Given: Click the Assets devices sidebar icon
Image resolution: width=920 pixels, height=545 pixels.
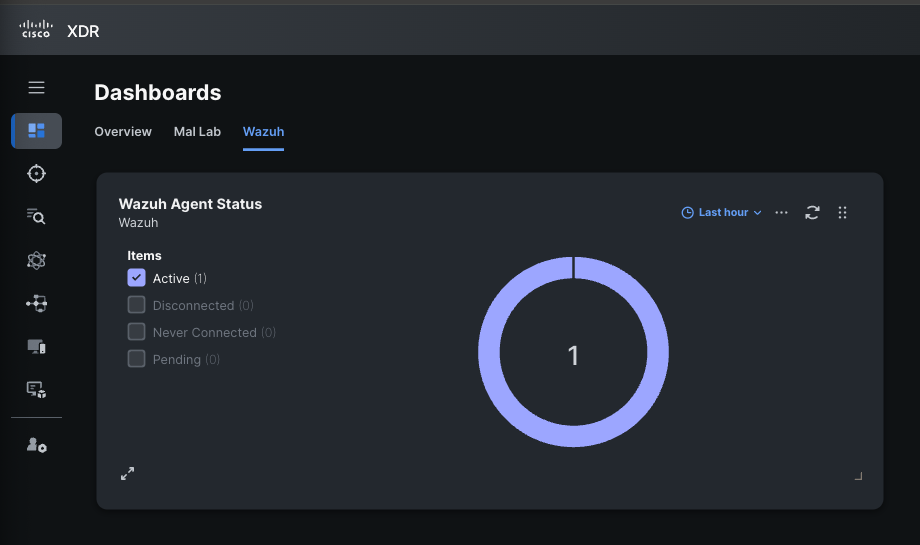Looking at the screenshot, I should click(37, 346).
